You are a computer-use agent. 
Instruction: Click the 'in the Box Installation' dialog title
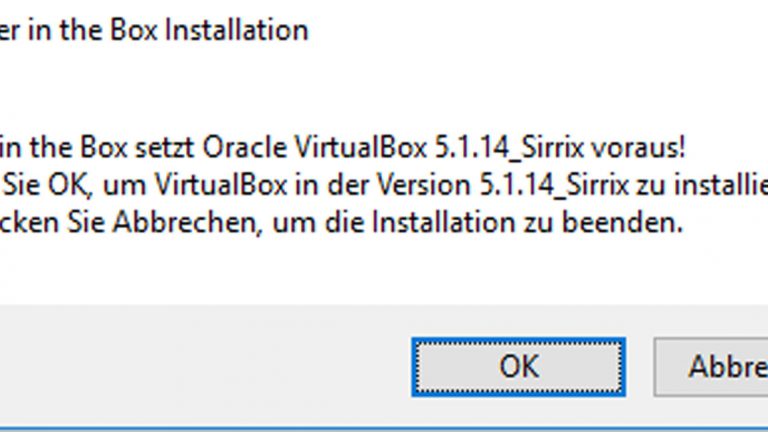point(154,29)
